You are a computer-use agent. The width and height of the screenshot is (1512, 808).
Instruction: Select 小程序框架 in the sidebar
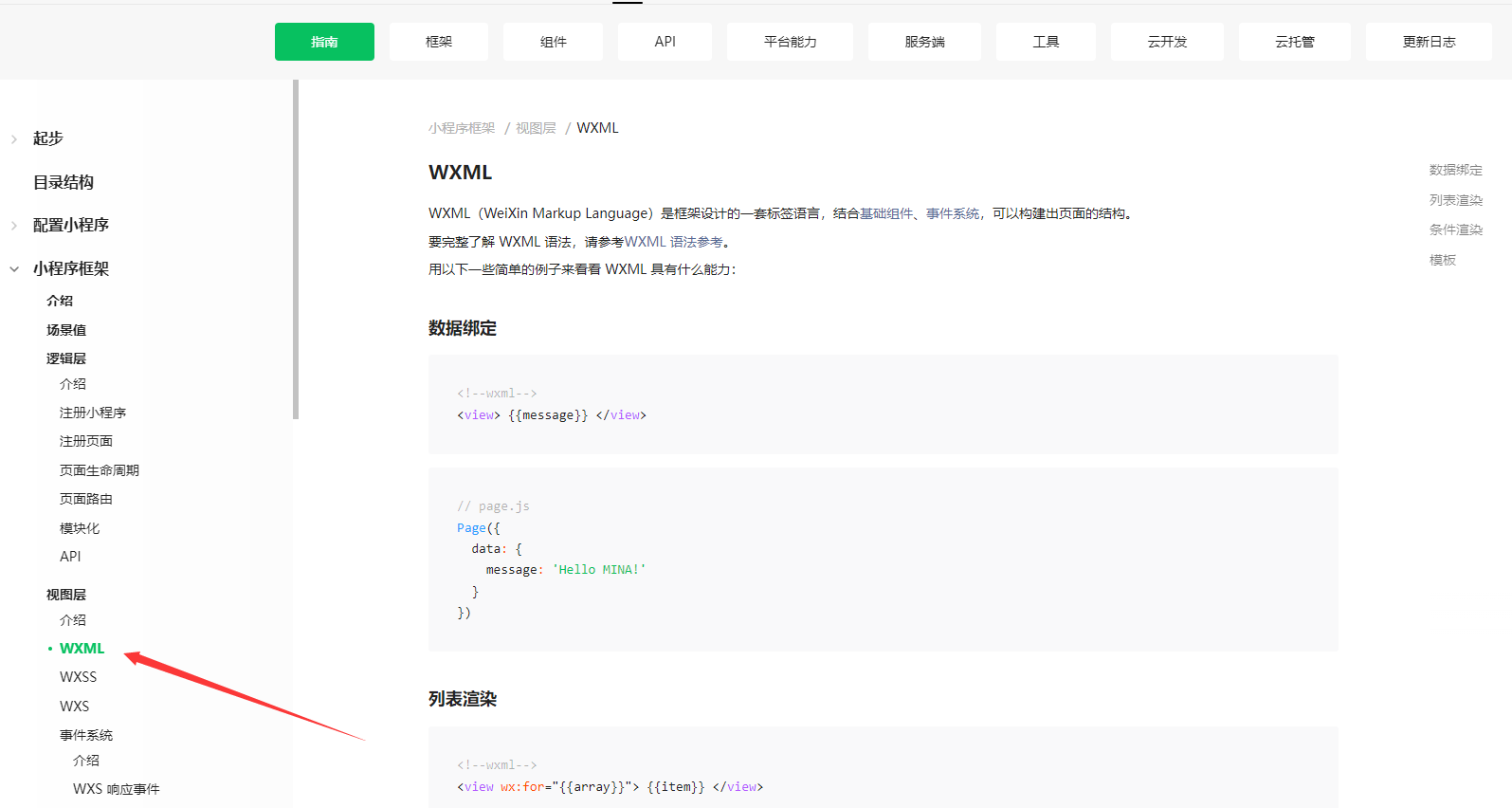(x=71, y=268)
